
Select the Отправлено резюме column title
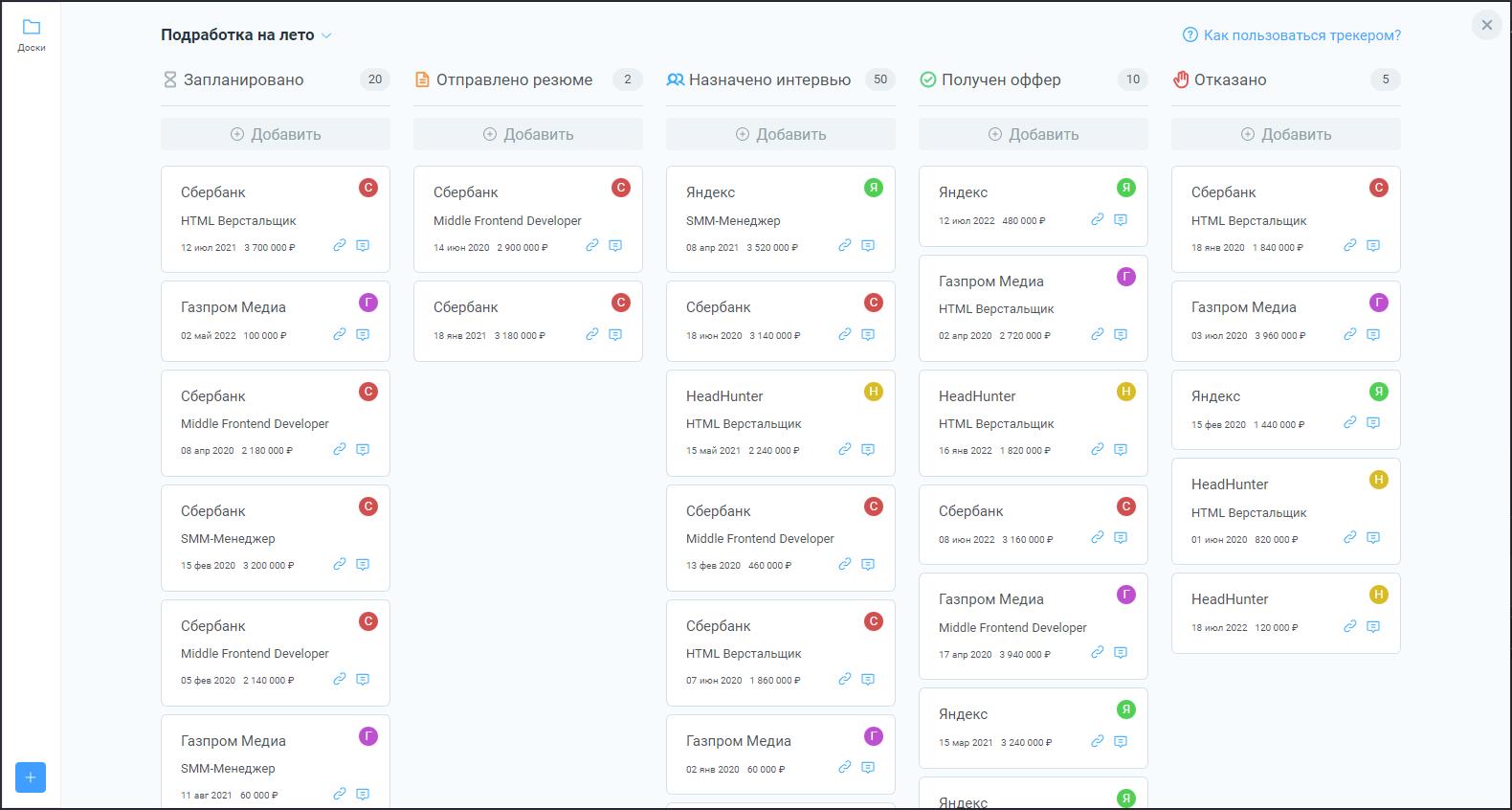[x=515, y=80]
